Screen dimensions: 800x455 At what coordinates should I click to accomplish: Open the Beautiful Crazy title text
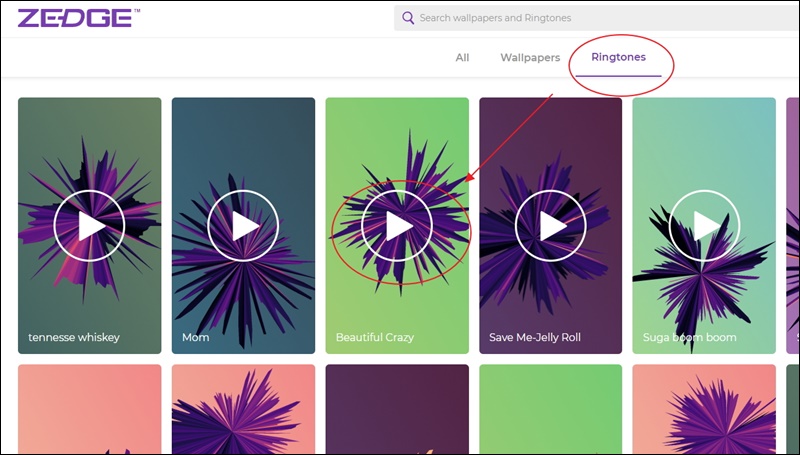coord(374,337)
